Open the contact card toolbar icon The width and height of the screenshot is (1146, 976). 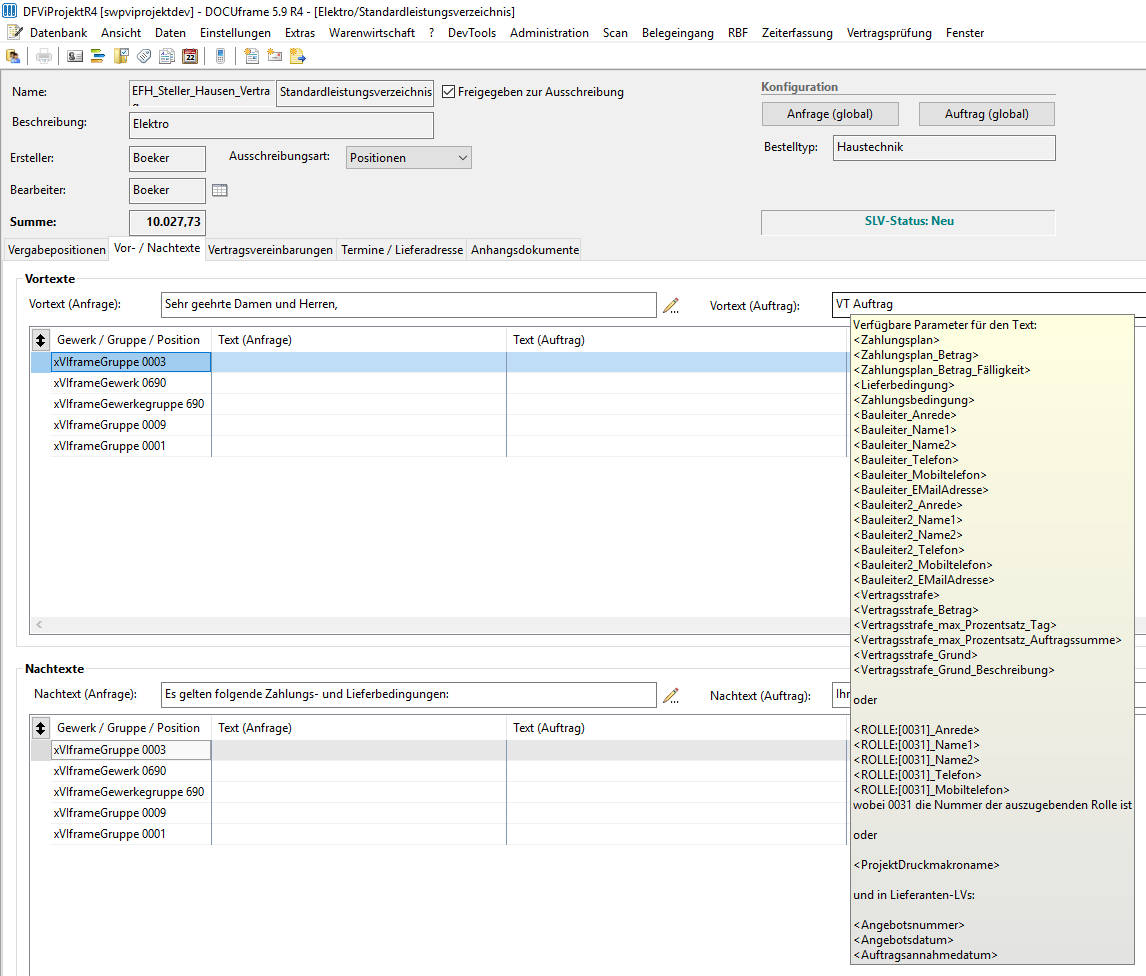coord(75,56)
